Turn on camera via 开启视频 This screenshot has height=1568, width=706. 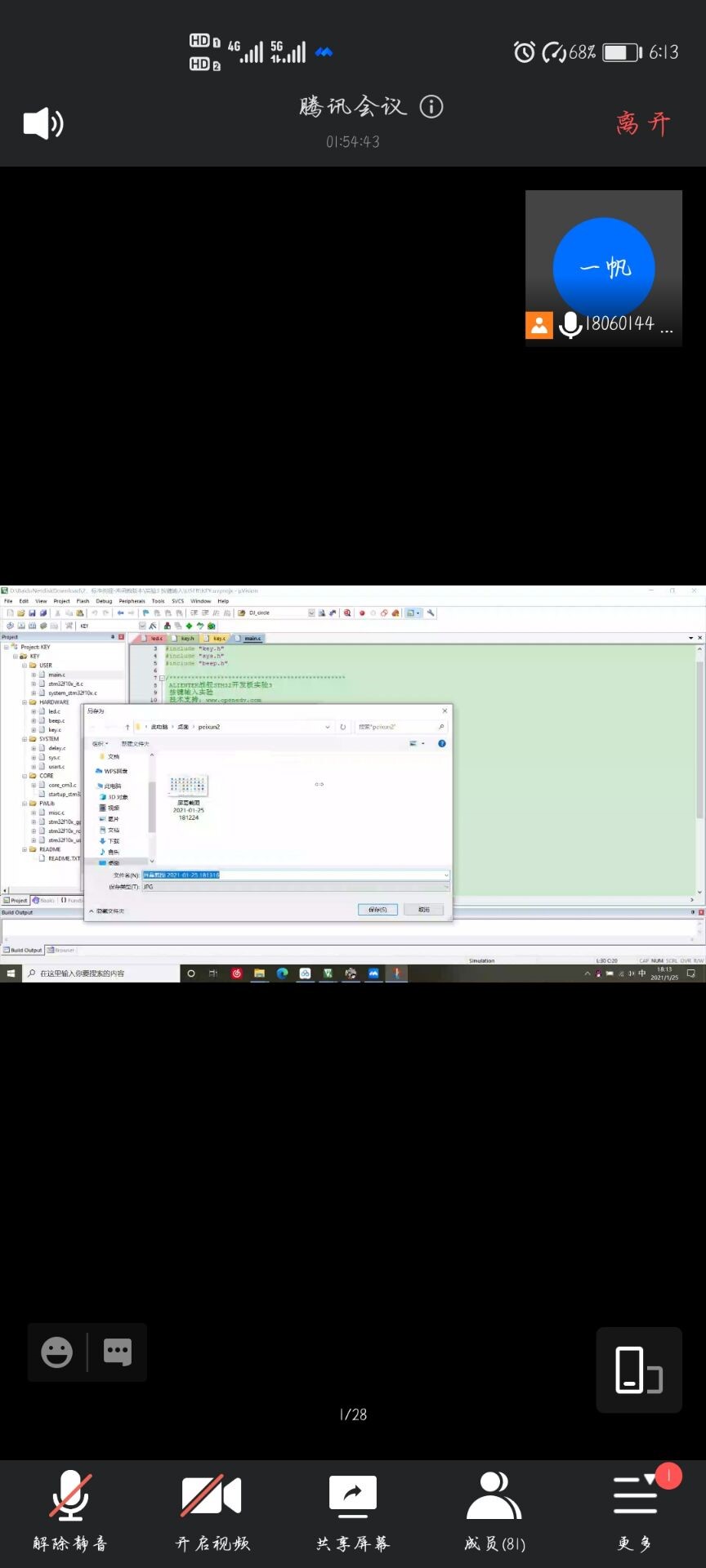coord(212,1512)
